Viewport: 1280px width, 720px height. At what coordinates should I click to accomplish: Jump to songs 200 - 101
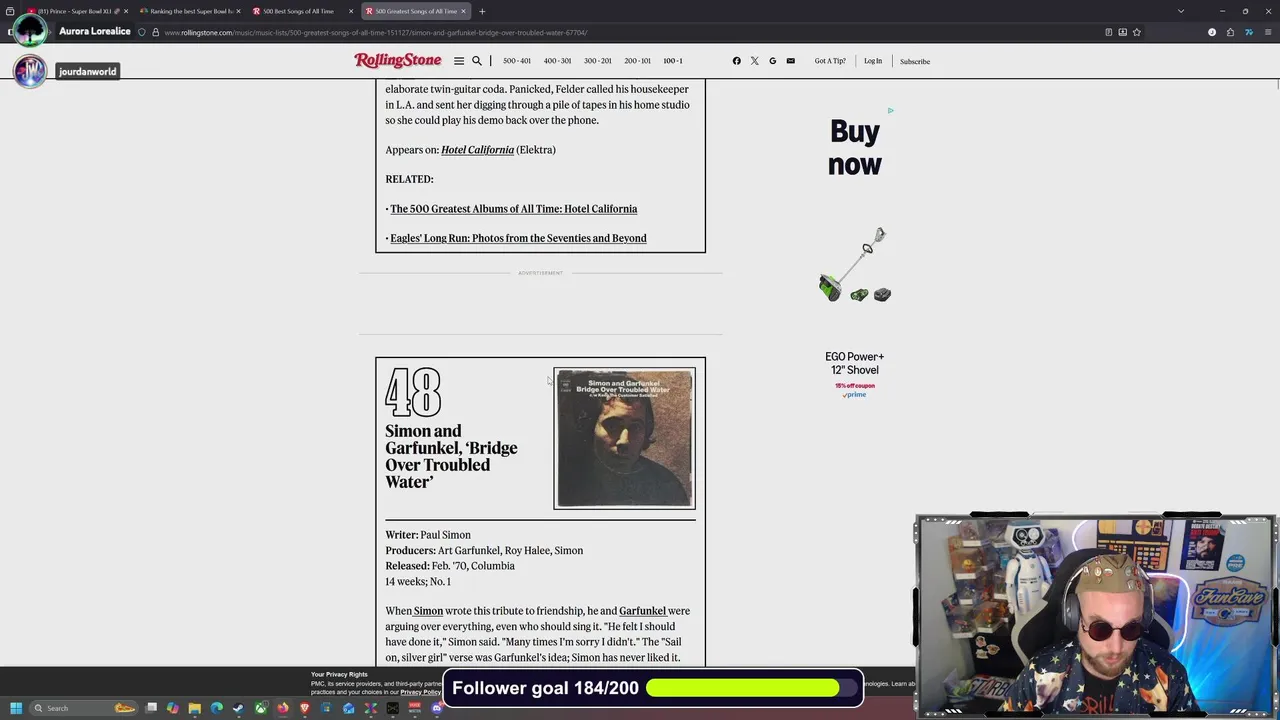coord(638,61)
